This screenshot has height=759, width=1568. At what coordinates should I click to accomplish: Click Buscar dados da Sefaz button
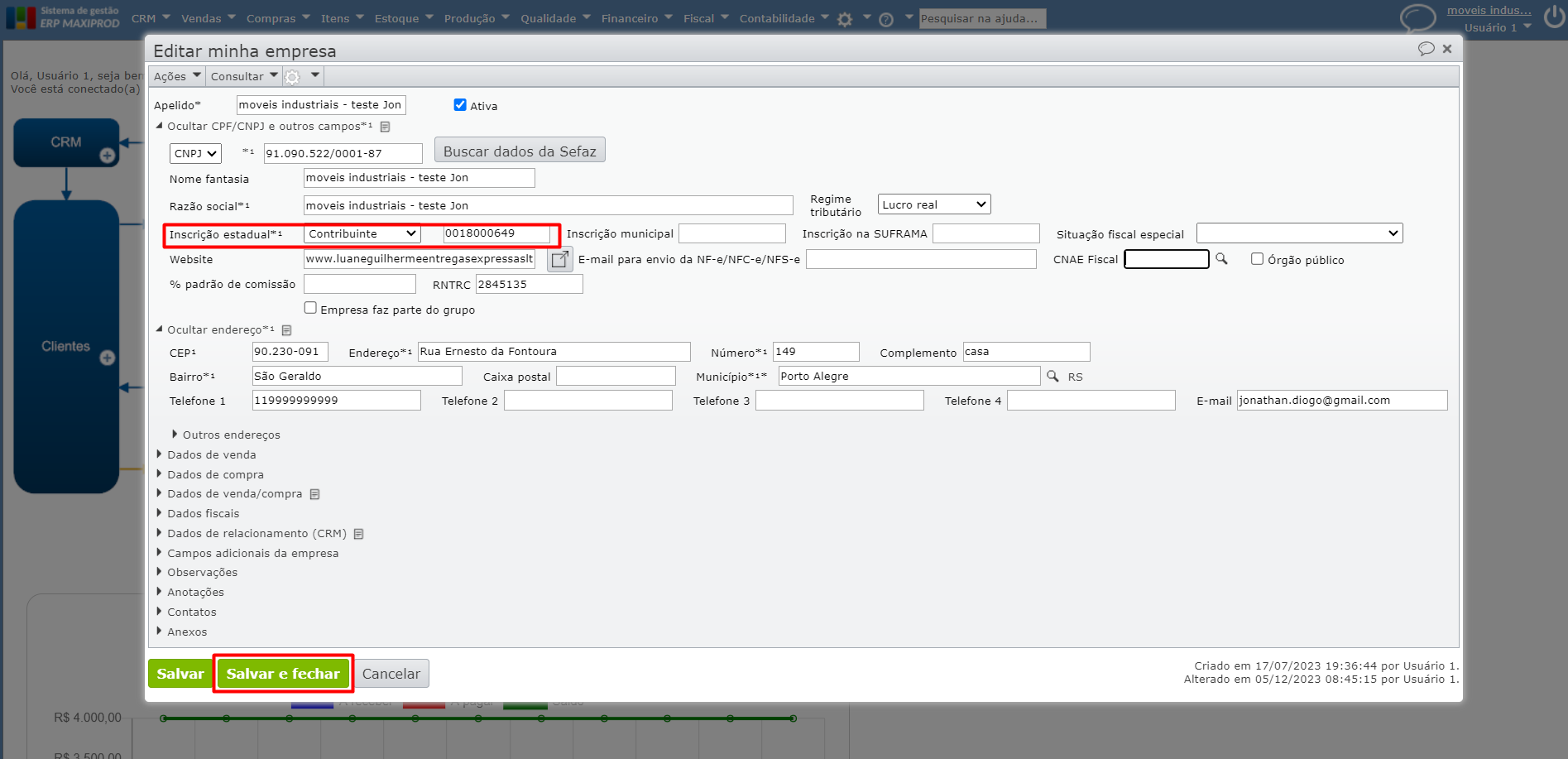pos(520,151)
